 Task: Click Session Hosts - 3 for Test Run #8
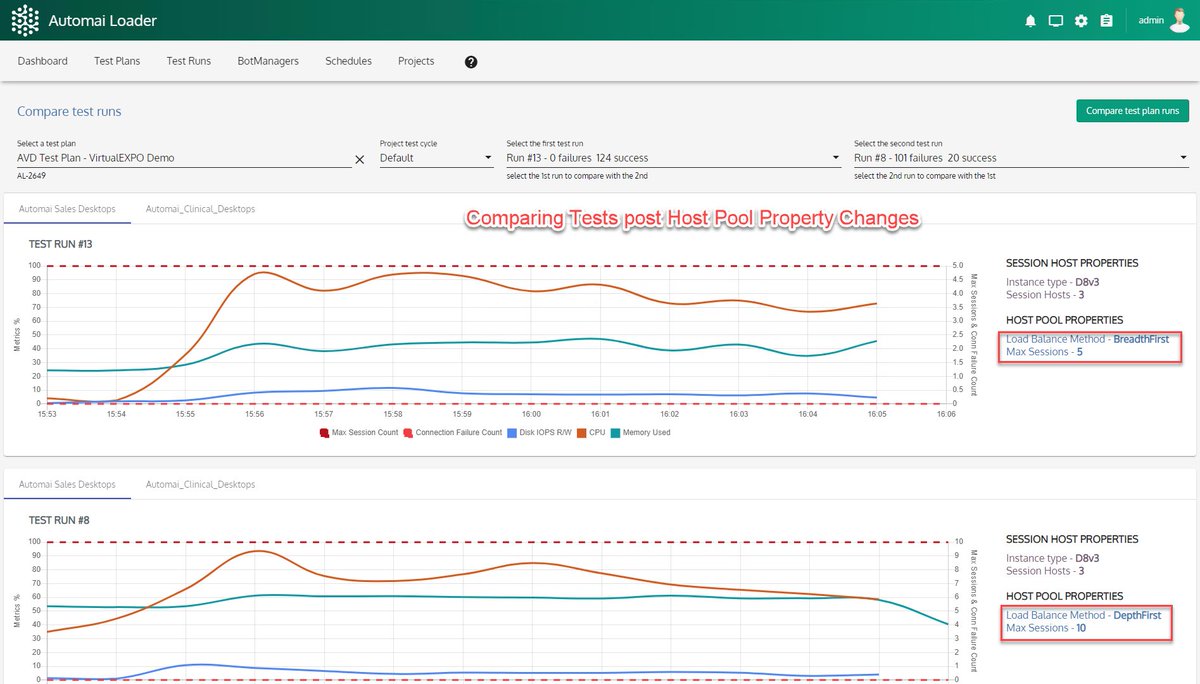1045,571
